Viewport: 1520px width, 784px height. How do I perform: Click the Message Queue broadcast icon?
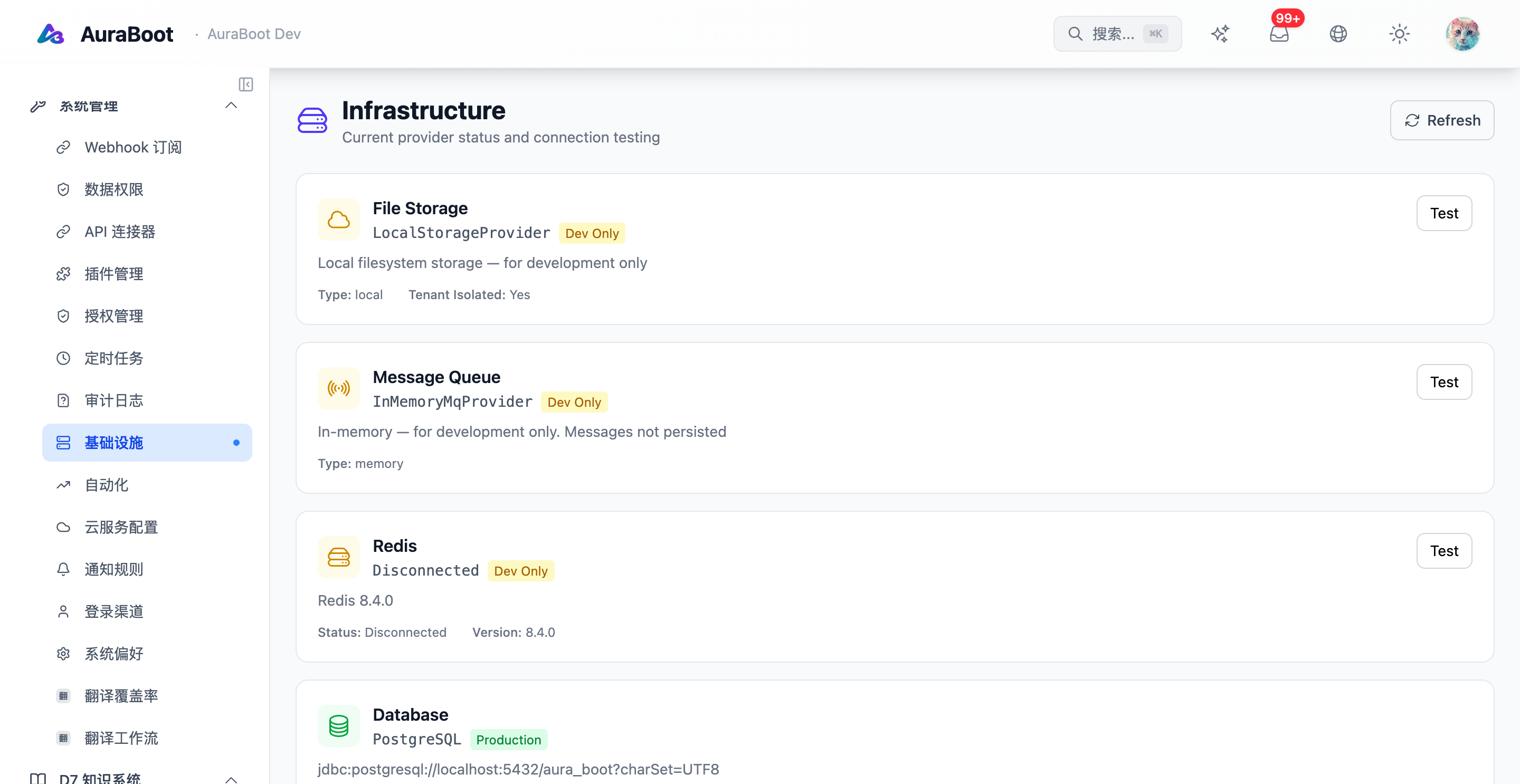pyautogui.click(x=339, y=388)
